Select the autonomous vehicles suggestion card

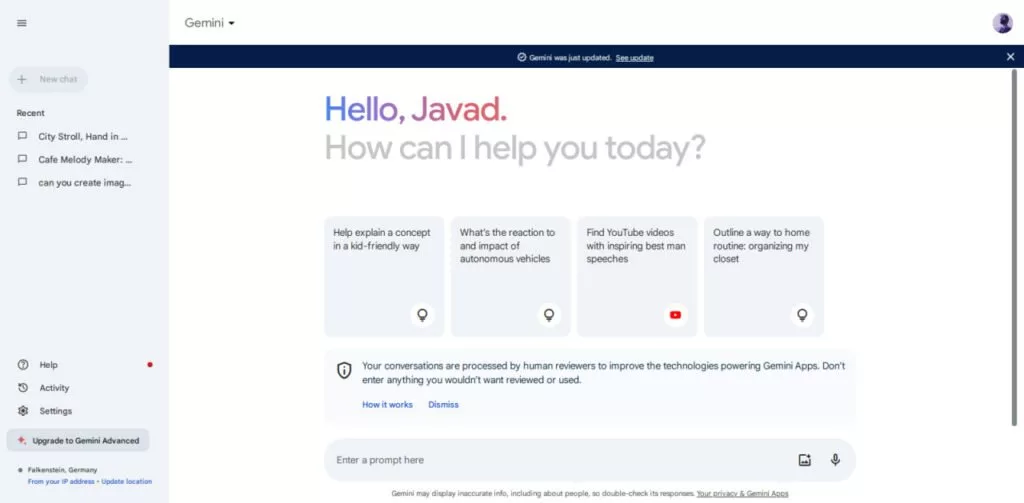pyautogui.click(x=510, y=276)
